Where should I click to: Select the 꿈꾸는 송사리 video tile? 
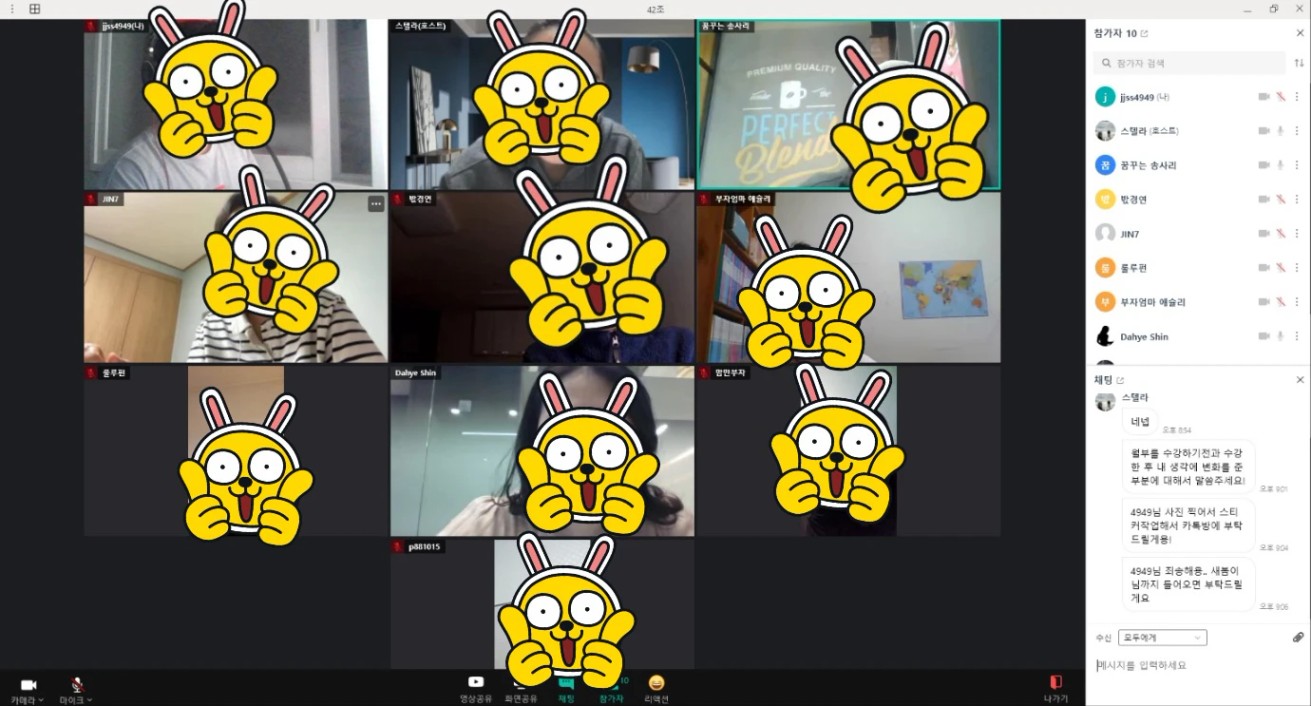849,104
